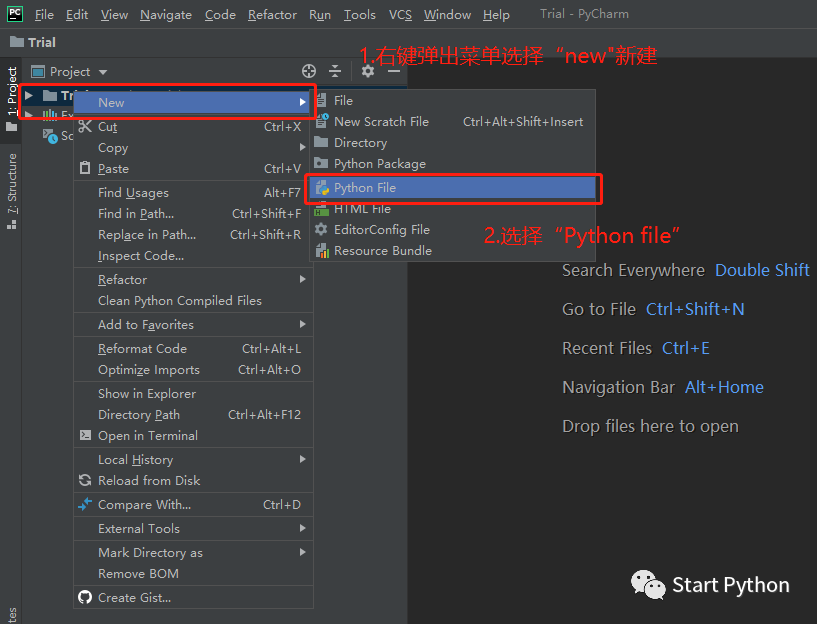Open Project panel settings gear icon
The width and height of the screenshot is (817, 624).
368,71
